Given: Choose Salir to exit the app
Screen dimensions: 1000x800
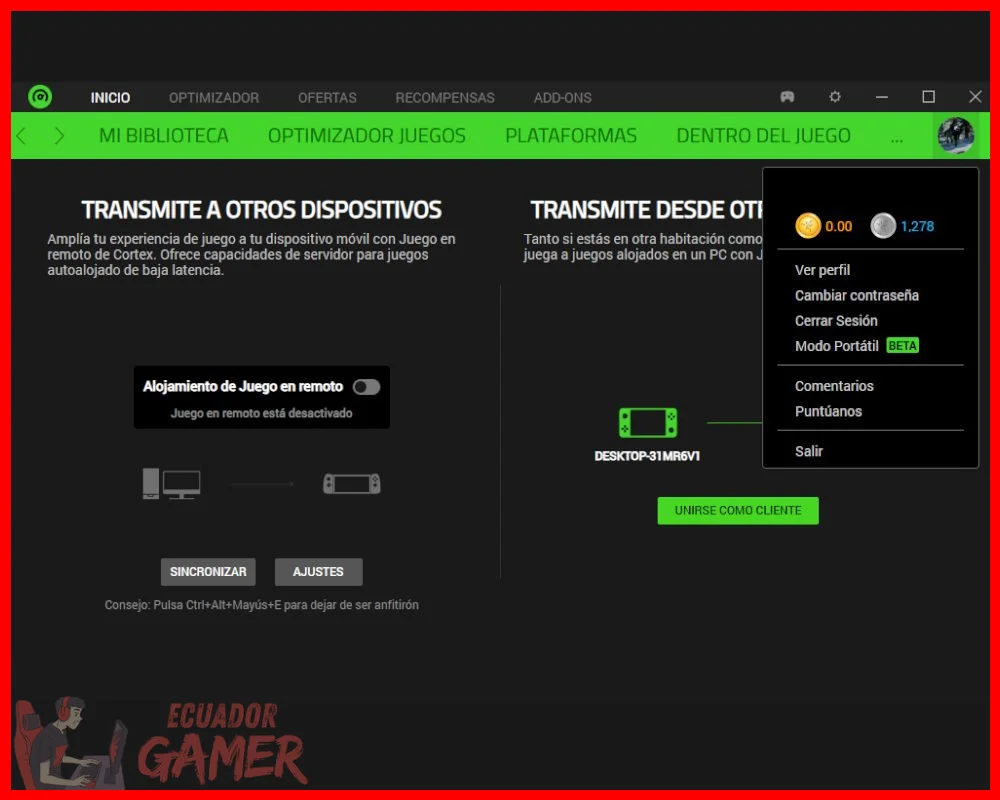Looking at the screenshot, I should coord(809,451).
